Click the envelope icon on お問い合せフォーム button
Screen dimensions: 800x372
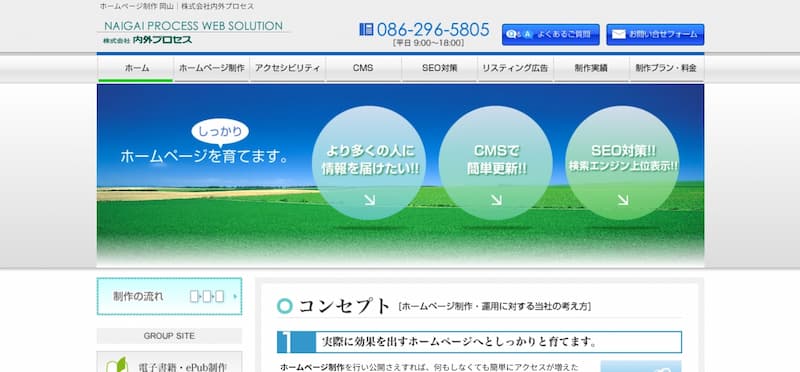[x=618, y=34]
